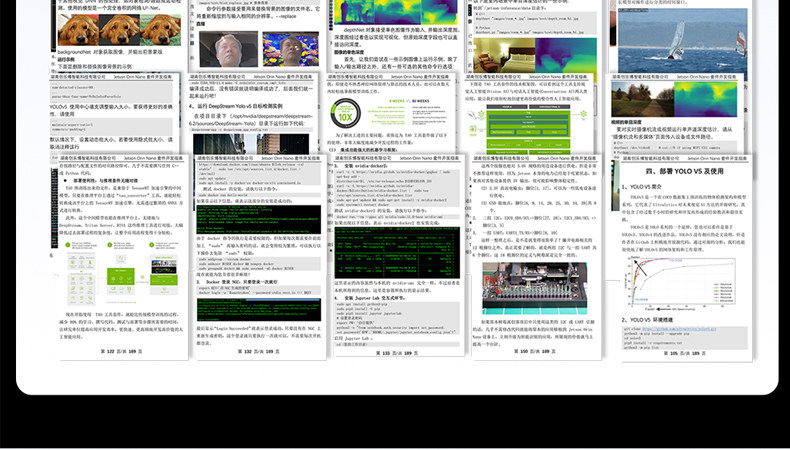Click the green TAO workflow diagram on page 122
Image resolution: width=790 pixels, height=450 pixels.
click(121, 273)
